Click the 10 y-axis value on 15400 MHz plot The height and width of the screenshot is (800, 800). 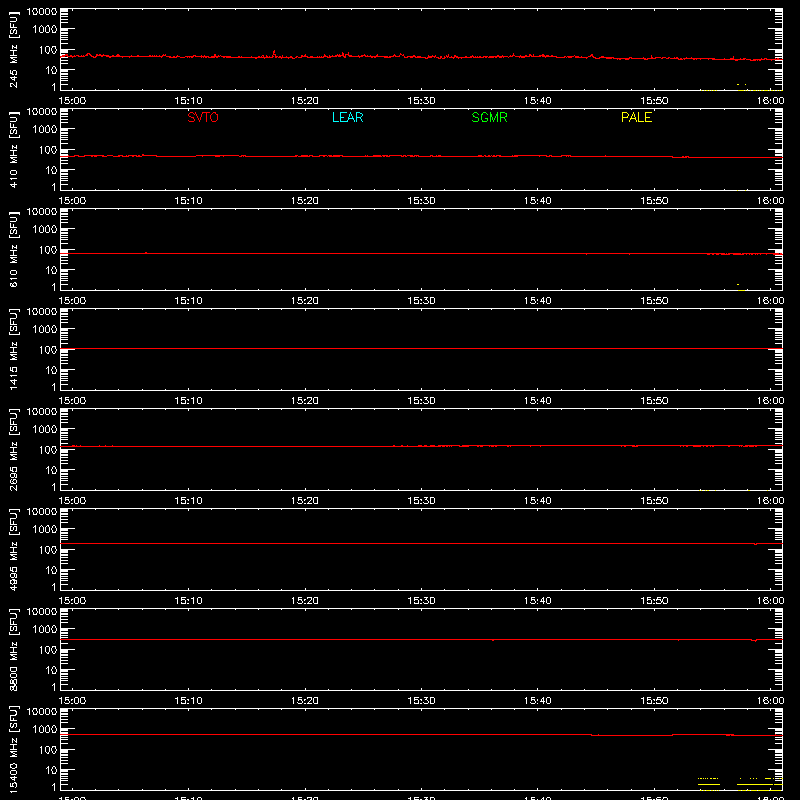coord(51,770)
